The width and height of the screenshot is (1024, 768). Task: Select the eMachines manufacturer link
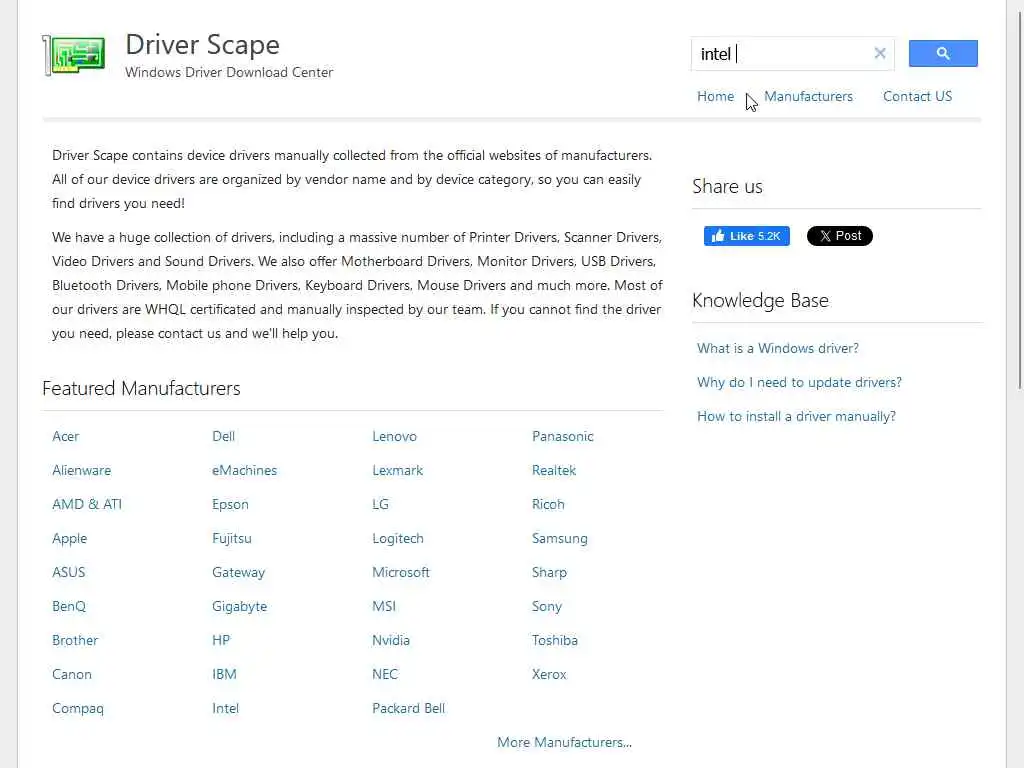[x=244, y=470]
